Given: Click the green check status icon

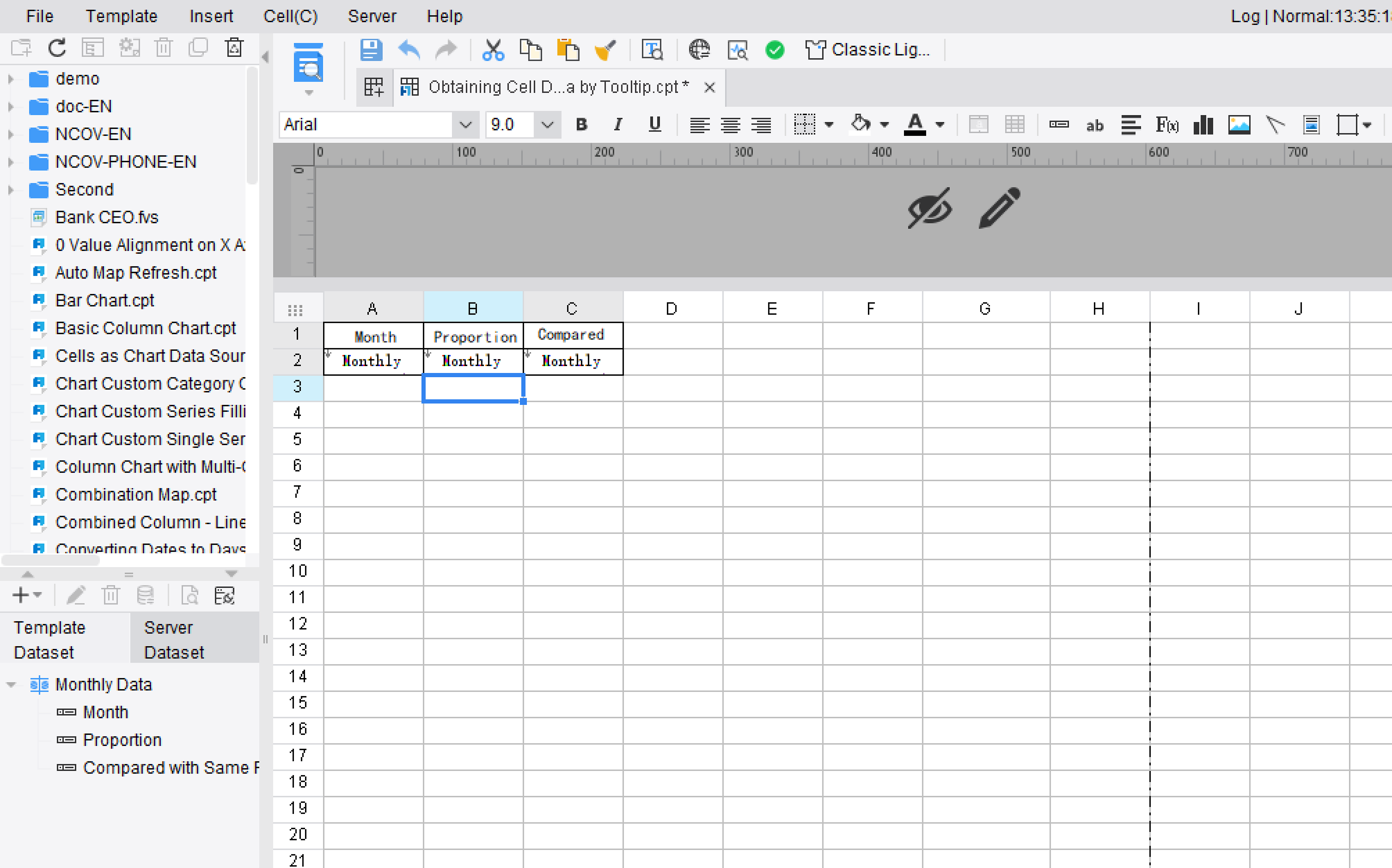Looking at the screenshot, I should coord(774,50).
